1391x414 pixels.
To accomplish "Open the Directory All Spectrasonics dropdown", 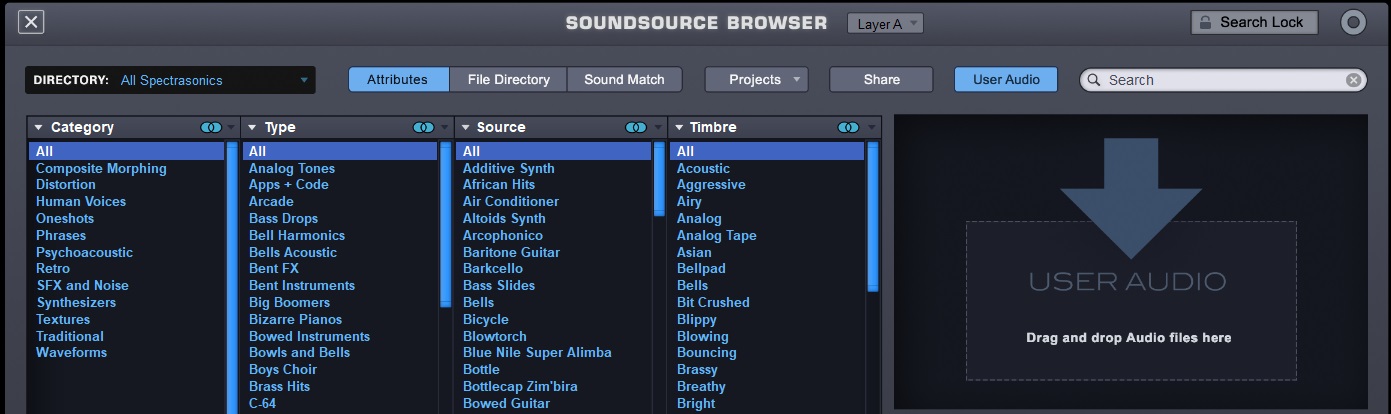I will tap(170, 80).
